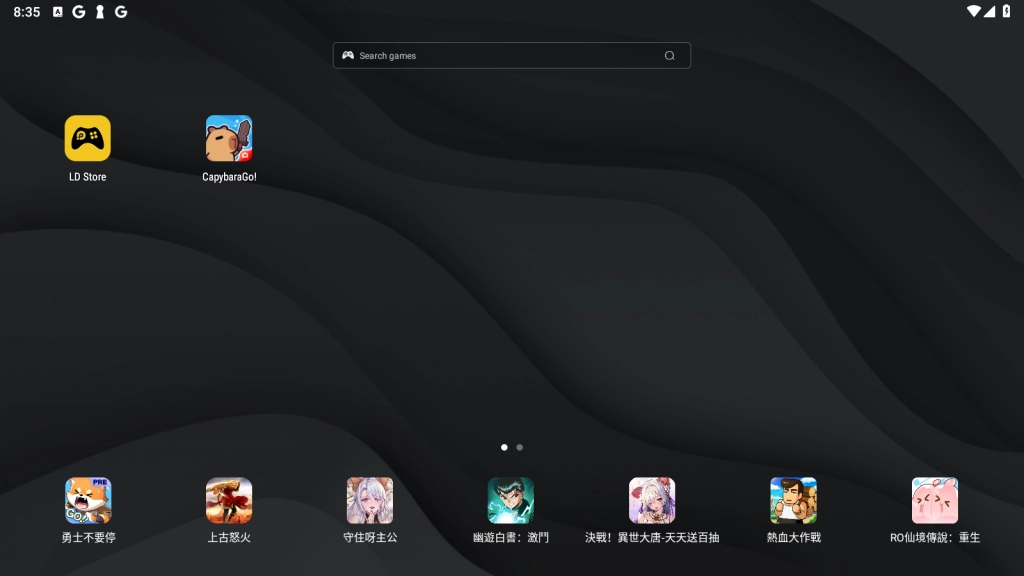The height and width of the screenshot is (576, 1024).
Task: Click the gamepad icon in search bar
Action: [x=348, y=56]
